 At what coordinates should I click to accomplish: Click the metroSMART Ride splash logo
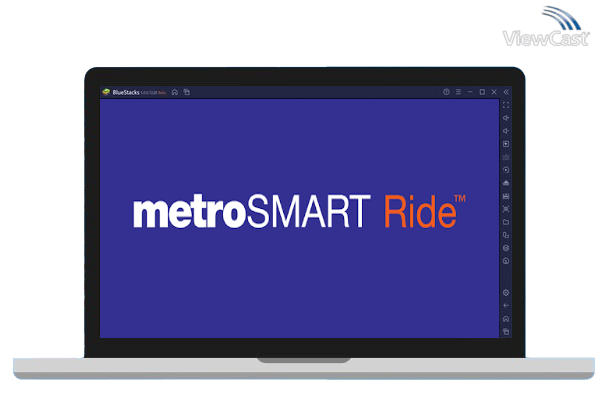pyautogui.click(x=299, y=211)
